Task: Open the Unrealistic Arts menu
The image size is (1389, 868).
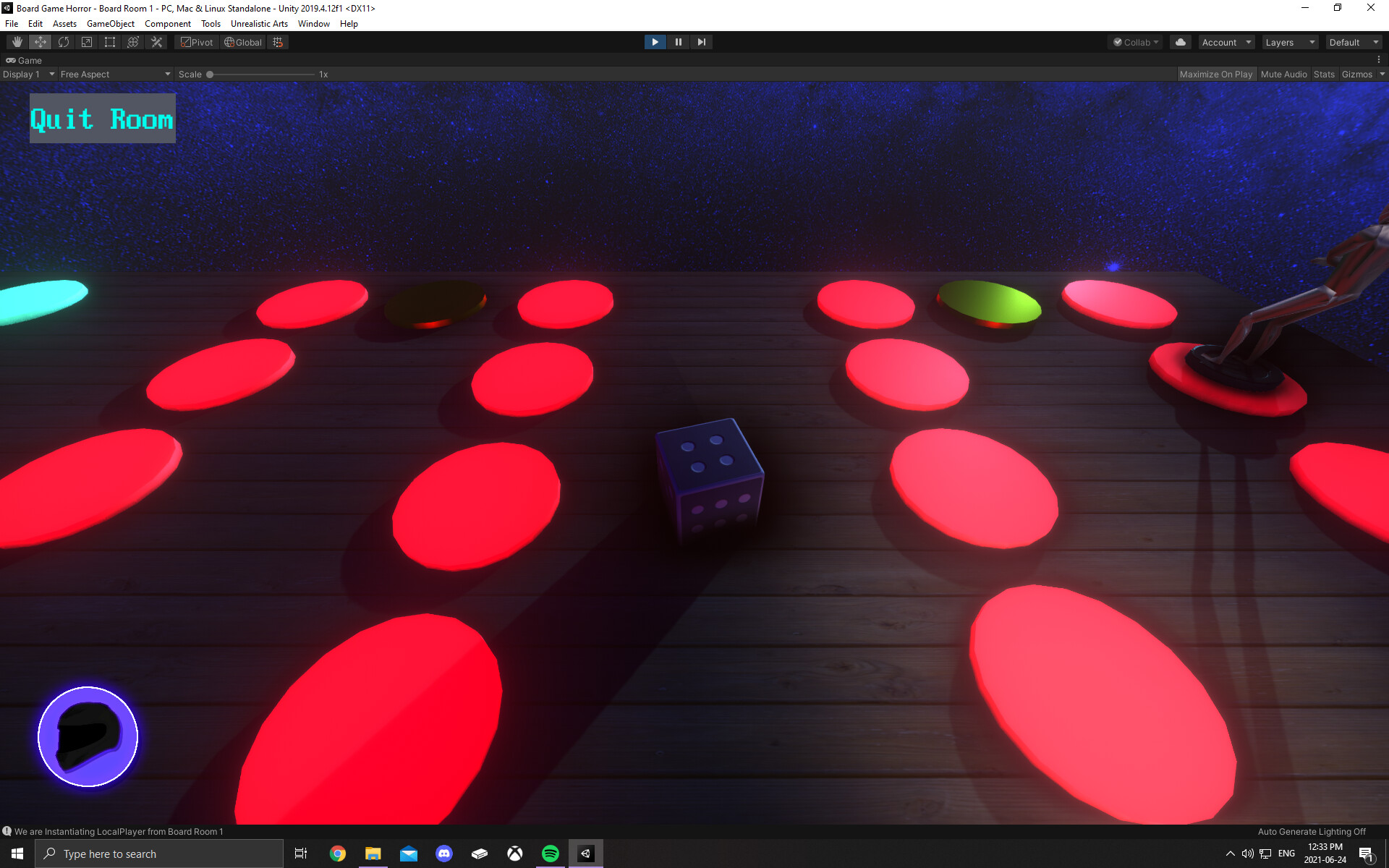Action: coord(259,23)
